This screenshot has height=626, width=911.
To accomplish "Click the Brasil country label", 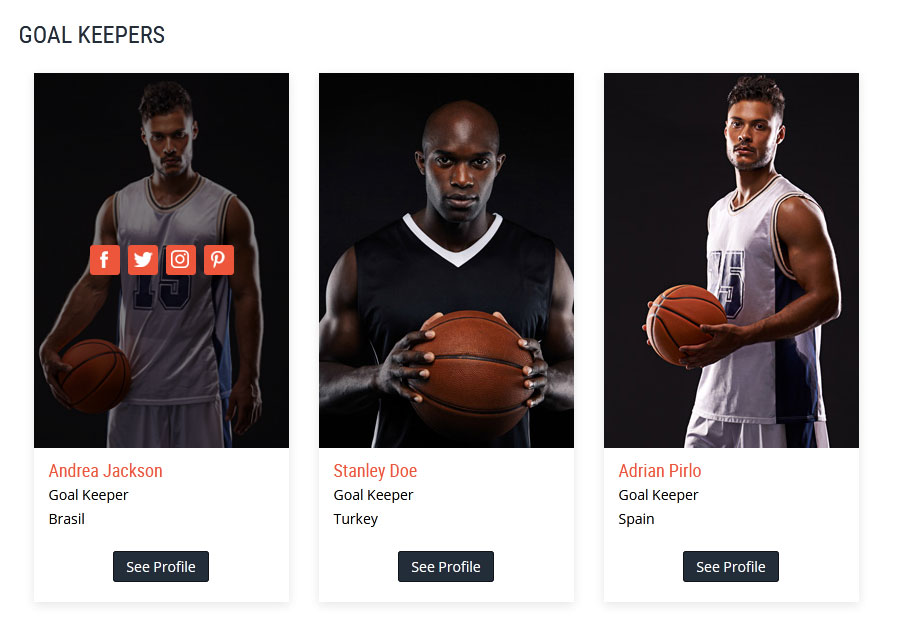I will pos(67,519).
